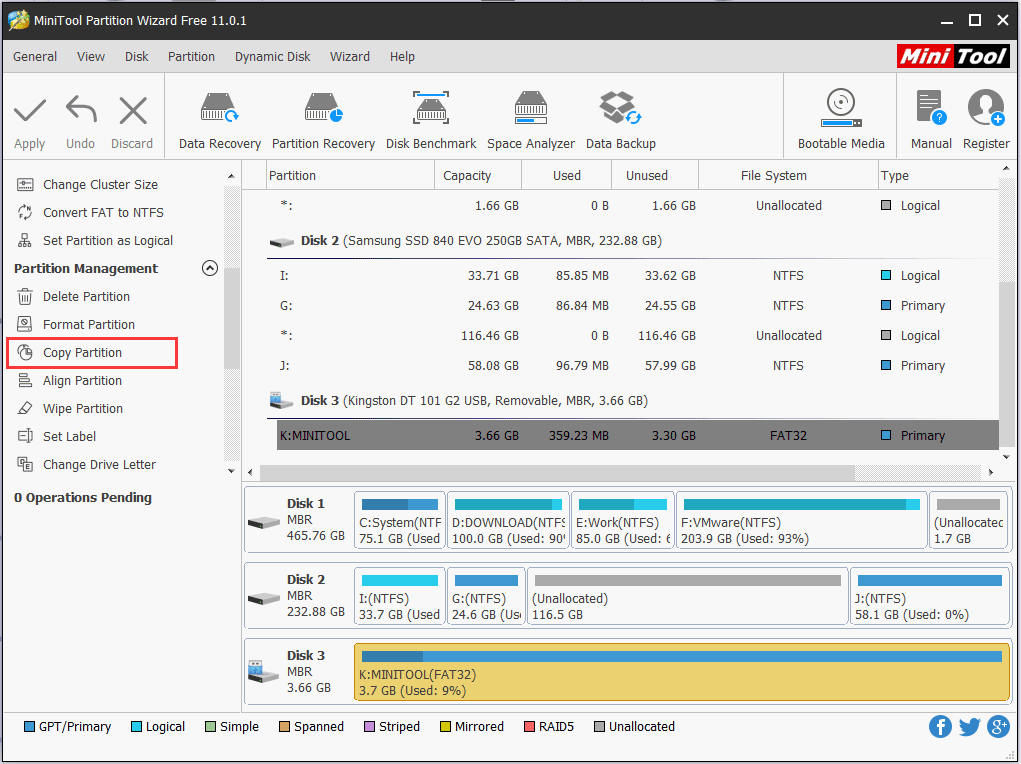The width and height of the screenshot is (1021, 764).
Task: Select the 116.46 GB unallocated row
Action: click(x=637, y=335)
